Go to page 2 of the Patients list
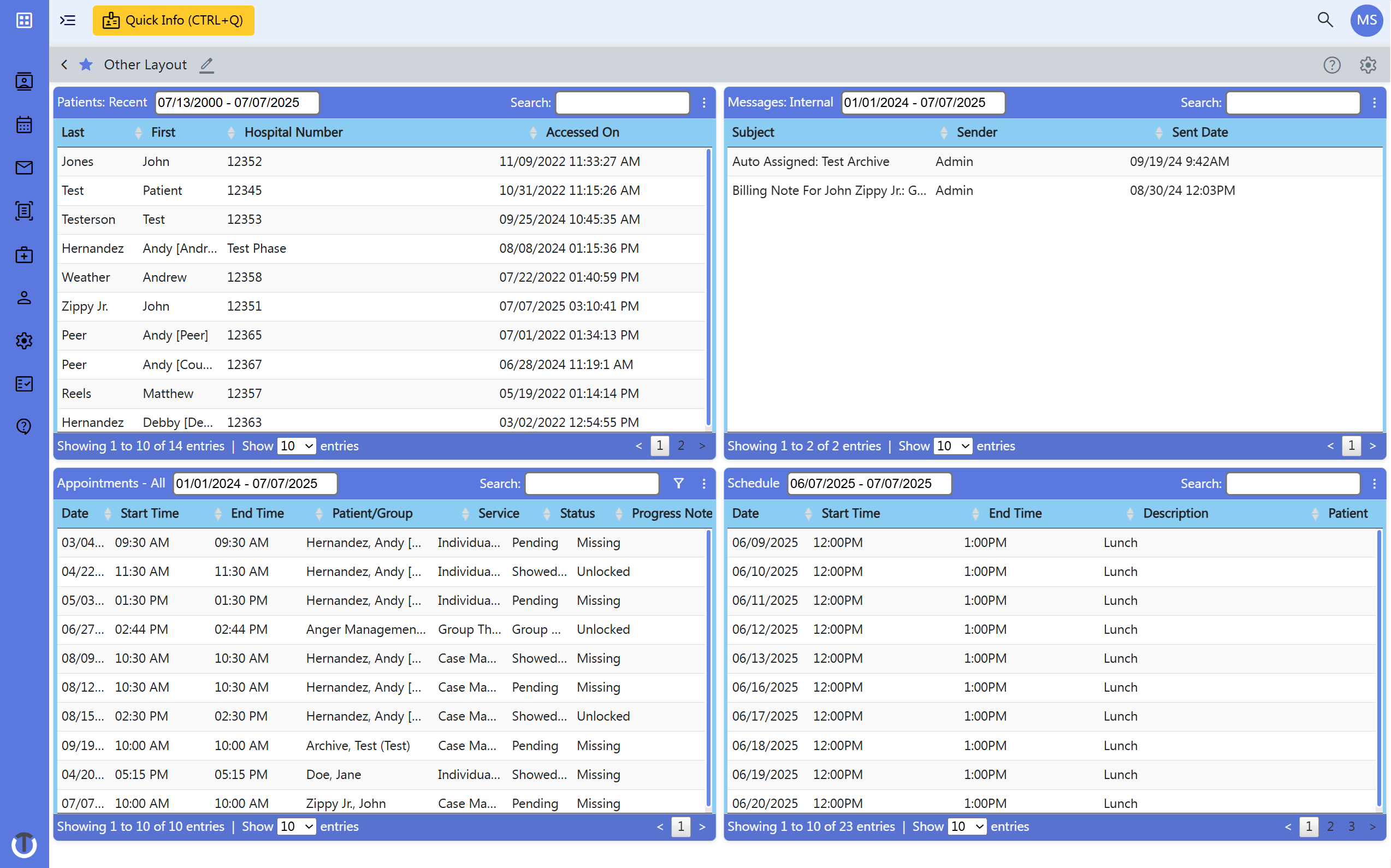 click(x=680, y=445)
